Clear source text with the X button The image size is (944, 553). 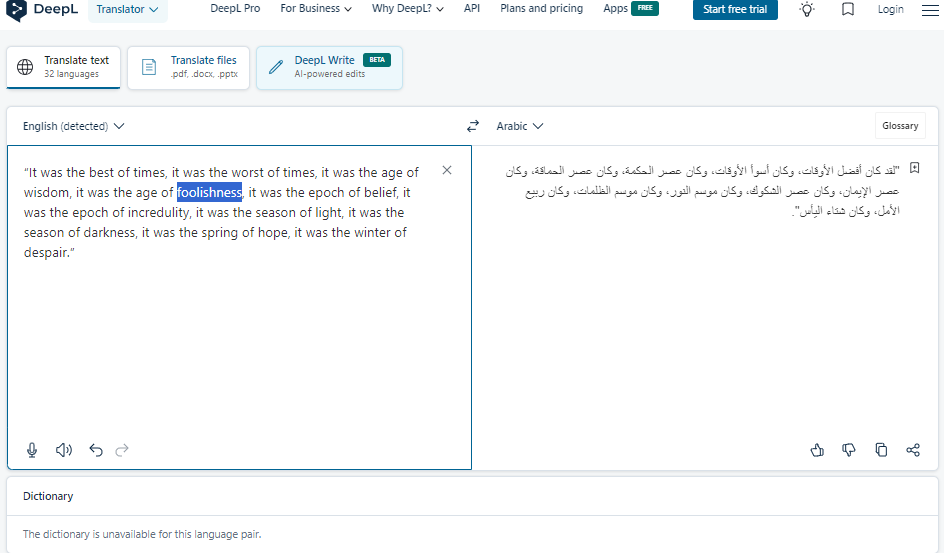coord(447,170)
